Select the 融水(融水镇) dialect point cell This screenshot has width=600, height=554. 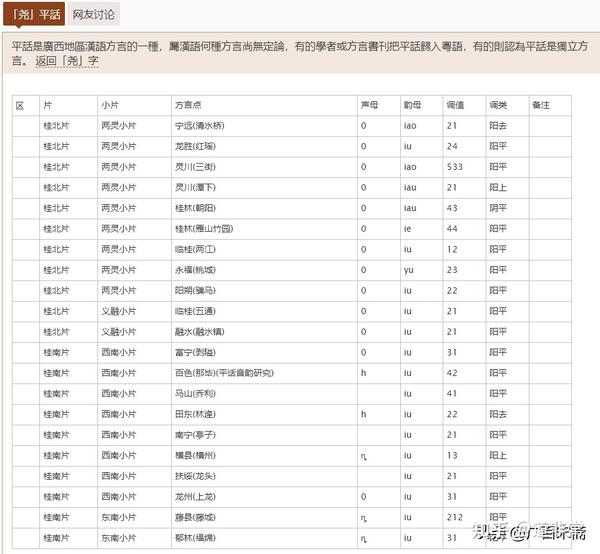pos(264,332)
